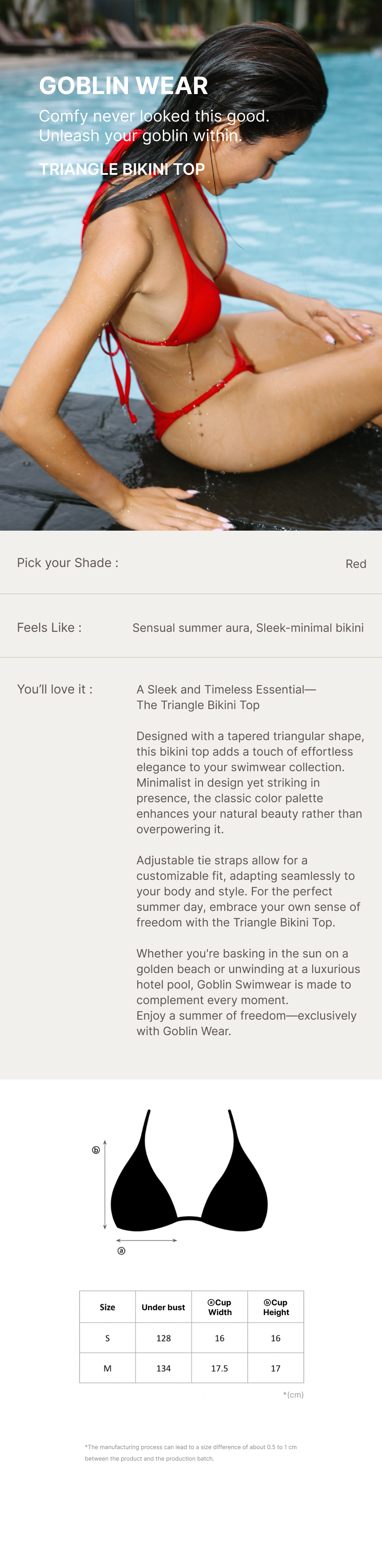Click the GOBLIN WEAR brand heading
382x1568 pixels.
click(123, 86)
